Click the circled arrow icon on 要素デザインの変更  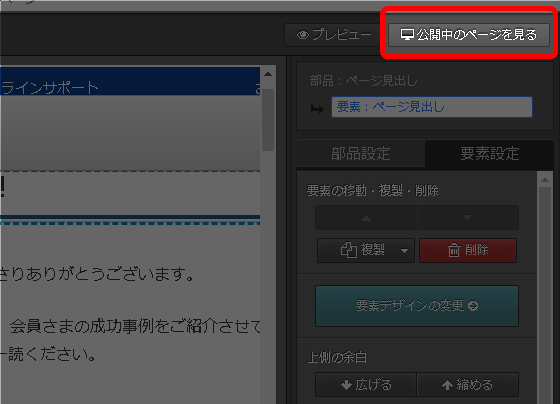coord(473,306)
